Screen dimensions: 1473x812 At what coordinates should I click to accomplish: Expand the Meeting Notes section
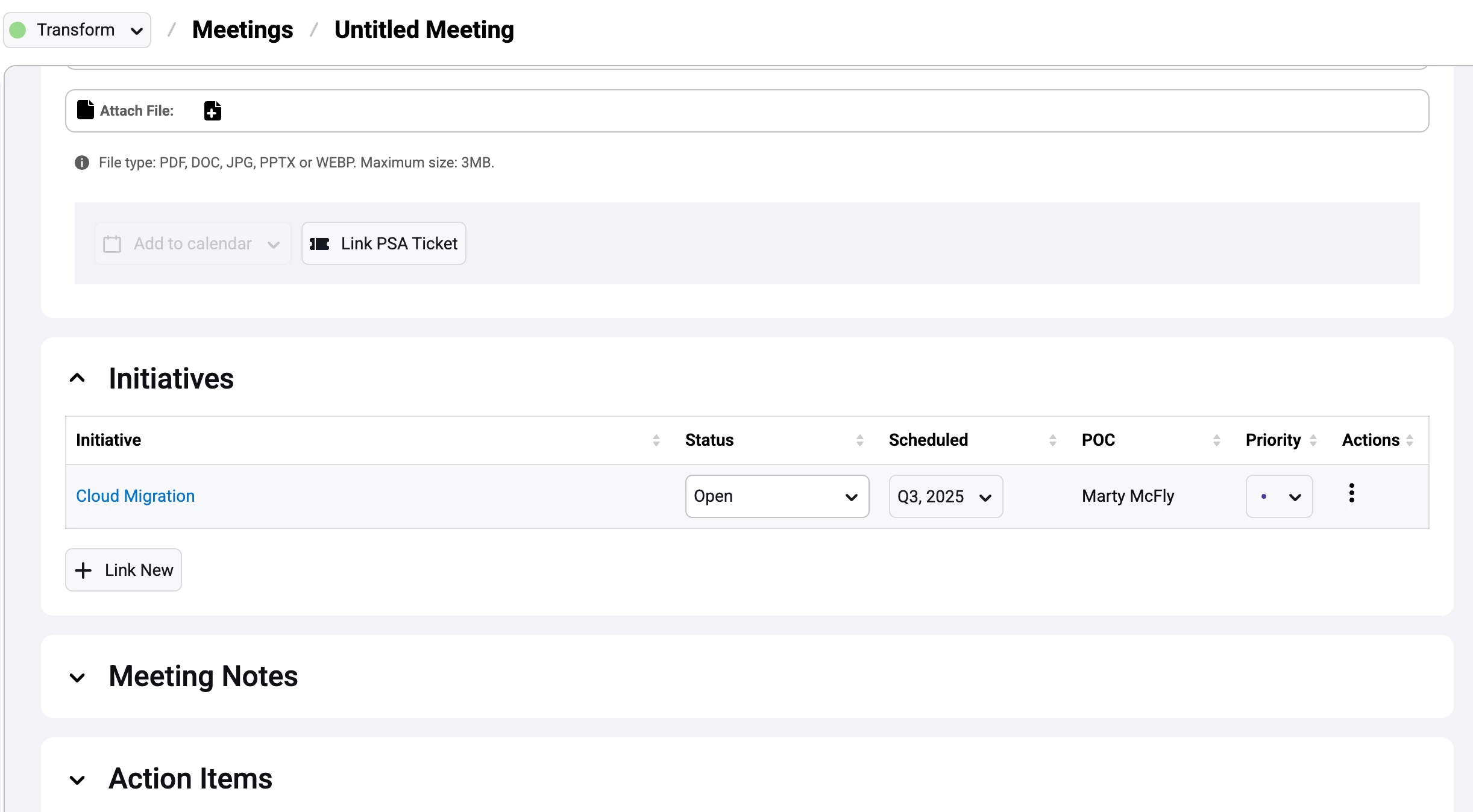(78, 677)
